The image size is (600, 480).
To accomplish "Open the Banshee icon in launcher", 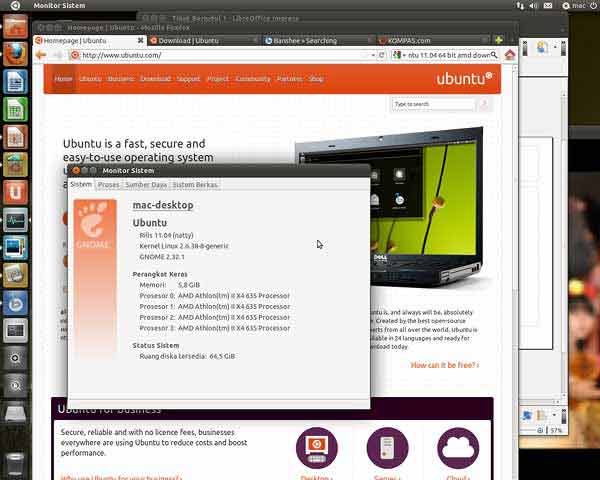I will coord(15,303).
